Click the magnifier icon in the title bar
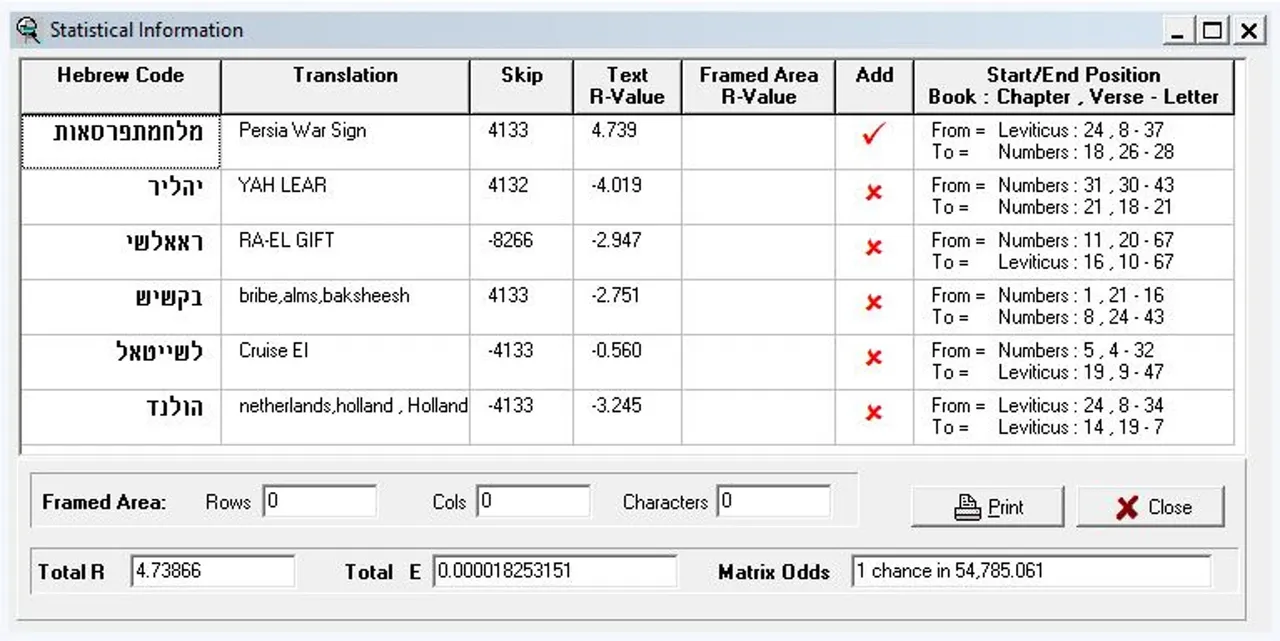Screen dimensions: 1280x641 pos(28,30)
